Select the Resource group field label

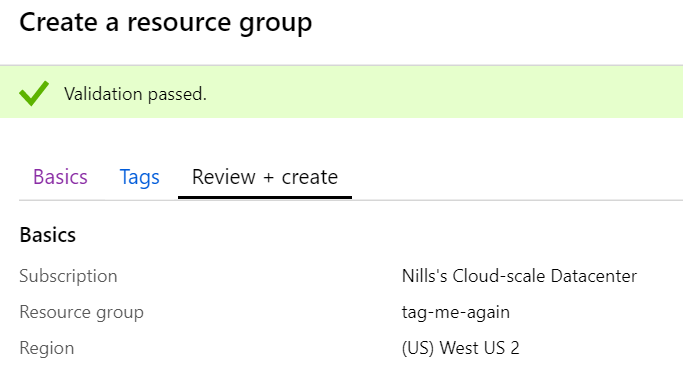[x=81, y=313]
